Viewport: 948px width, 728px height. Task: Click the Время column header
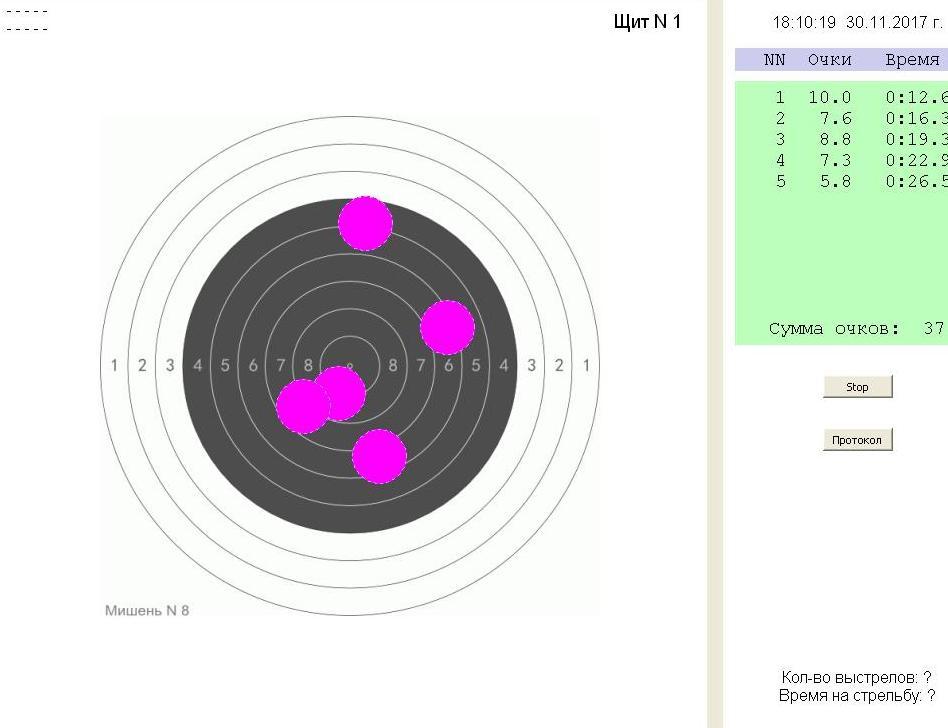pos(912,60)
